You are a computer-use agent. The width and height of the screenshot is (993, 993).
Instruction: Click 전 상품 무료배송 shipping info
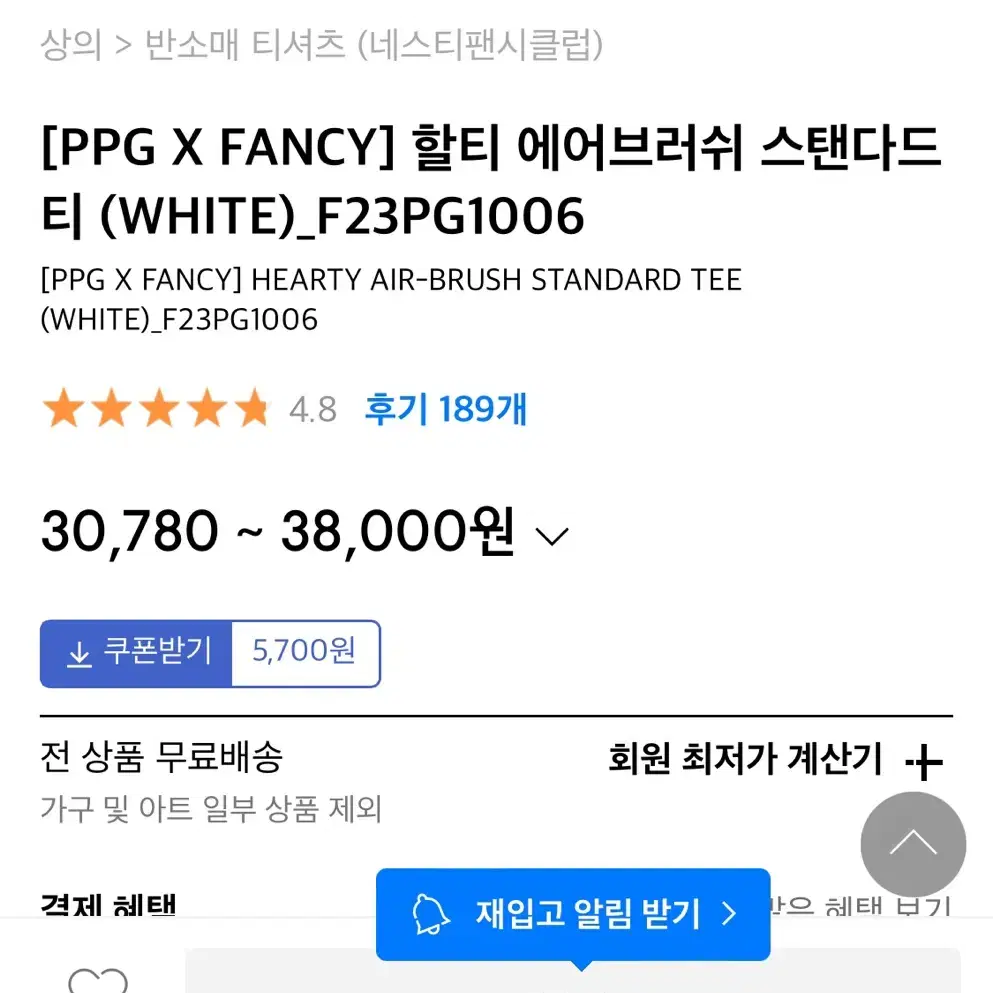[161, 756]
